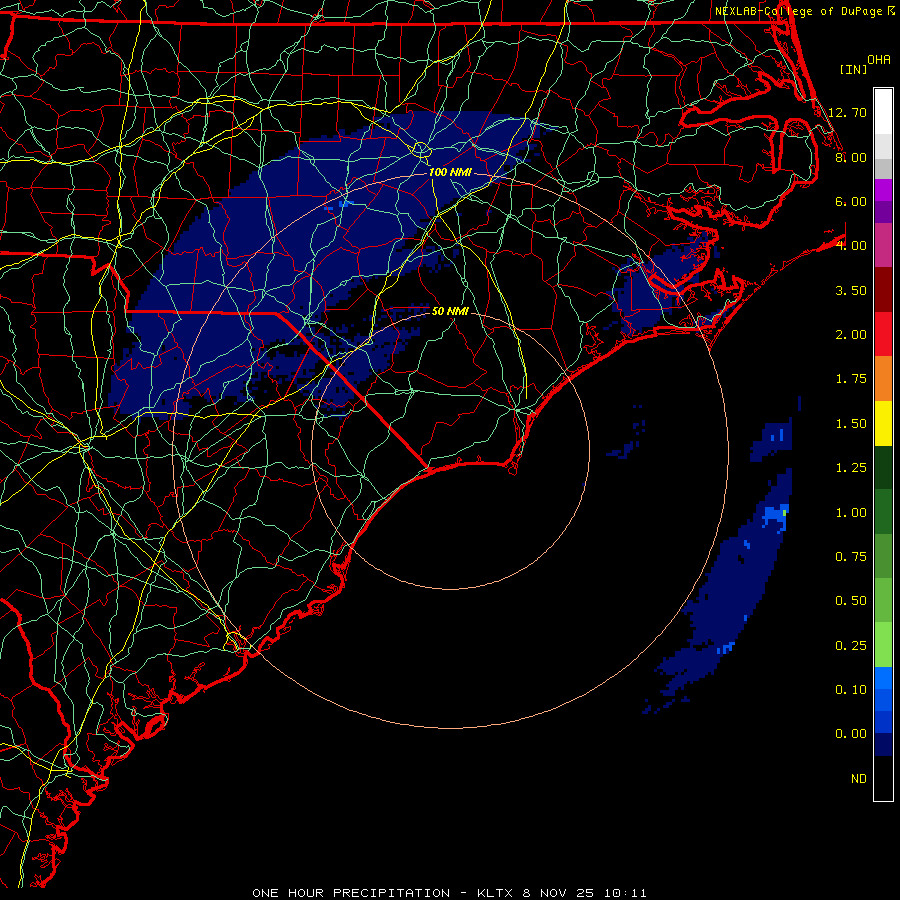Viewport: 900px width, 900px height.
Task: Click the 12.70 legend value
Action: tap(847, 112)
